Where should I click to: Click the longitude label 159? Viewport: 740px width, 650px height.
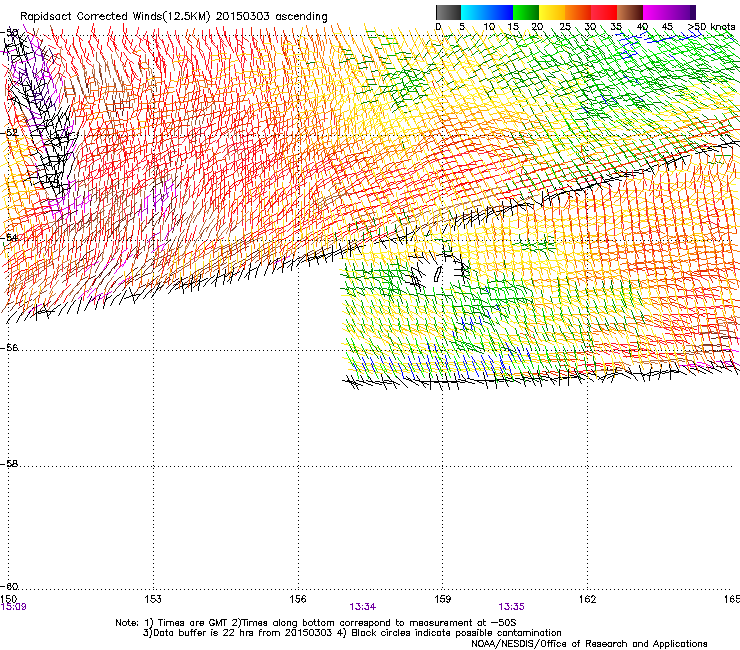[442, 599]
